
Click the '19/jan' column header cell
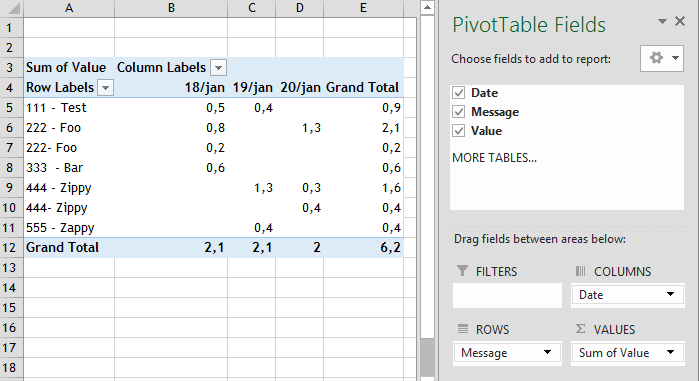(x=252, y=87)
